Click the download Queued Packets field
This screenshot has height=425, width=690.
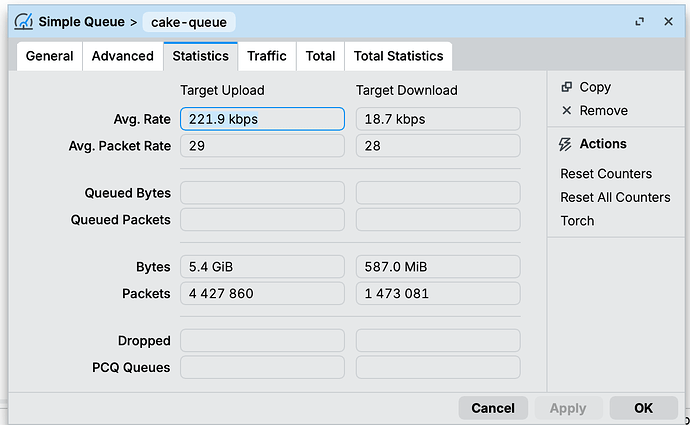click(x=438, y=220)
